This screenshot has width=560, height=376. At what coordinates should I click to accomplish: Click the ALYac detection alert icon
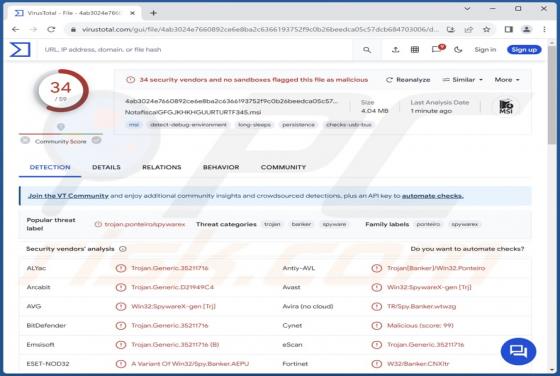point(121,268)
